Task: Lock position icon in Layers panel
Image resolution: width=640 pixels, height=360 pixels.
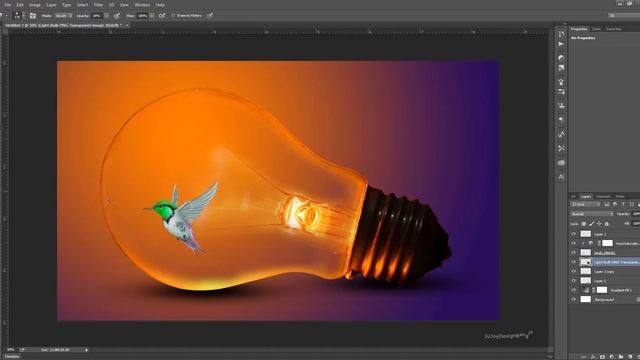Action: pyautogui.click(x=599, y=224)
